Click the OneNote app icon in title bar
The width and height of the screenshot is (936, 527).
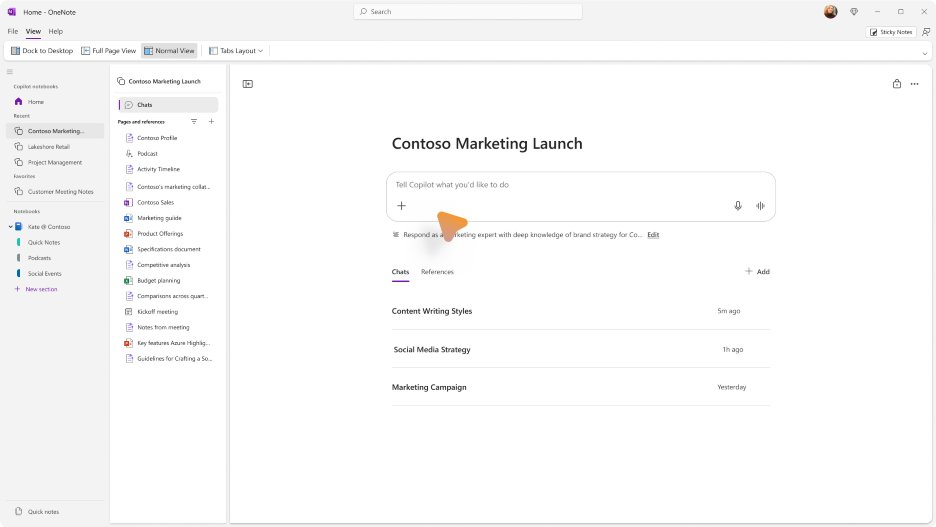[11, 11]
